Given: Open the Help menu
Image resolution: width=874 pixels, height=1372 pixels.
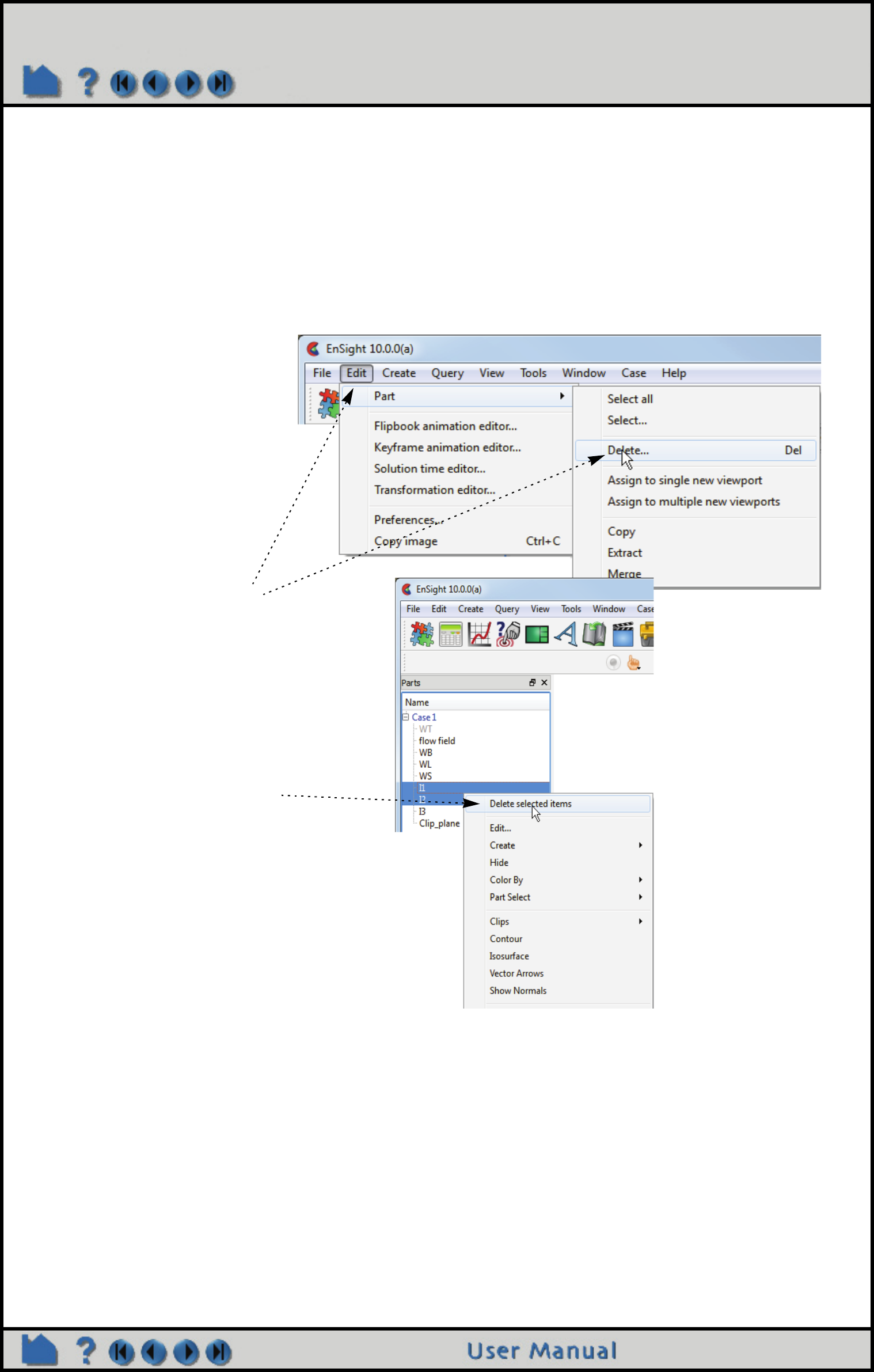Looking at the screenshot, I should (674, 373).
